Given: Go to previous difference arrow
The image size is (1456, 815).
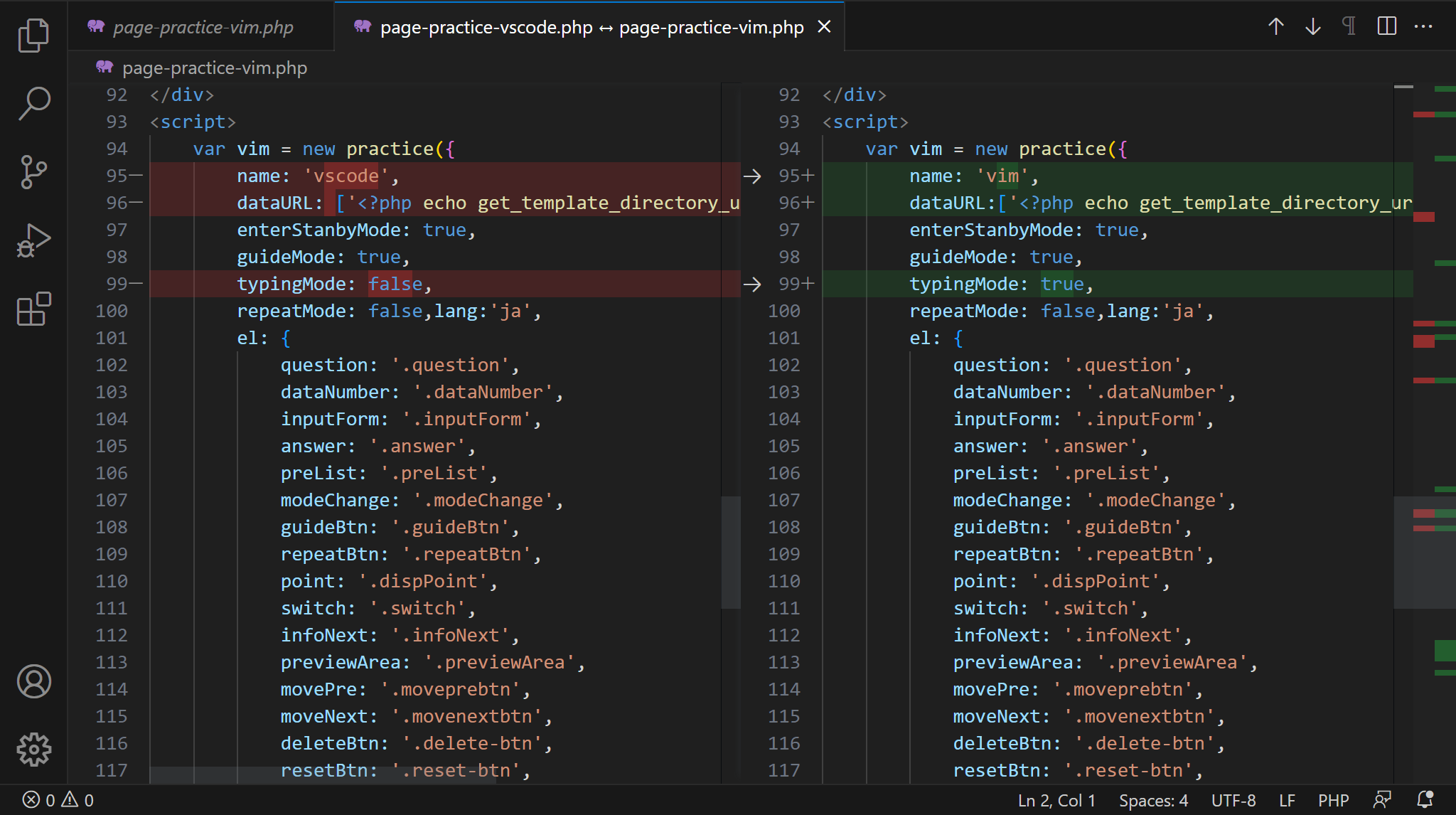Looking at the screenshot, I should point(1276,27).
